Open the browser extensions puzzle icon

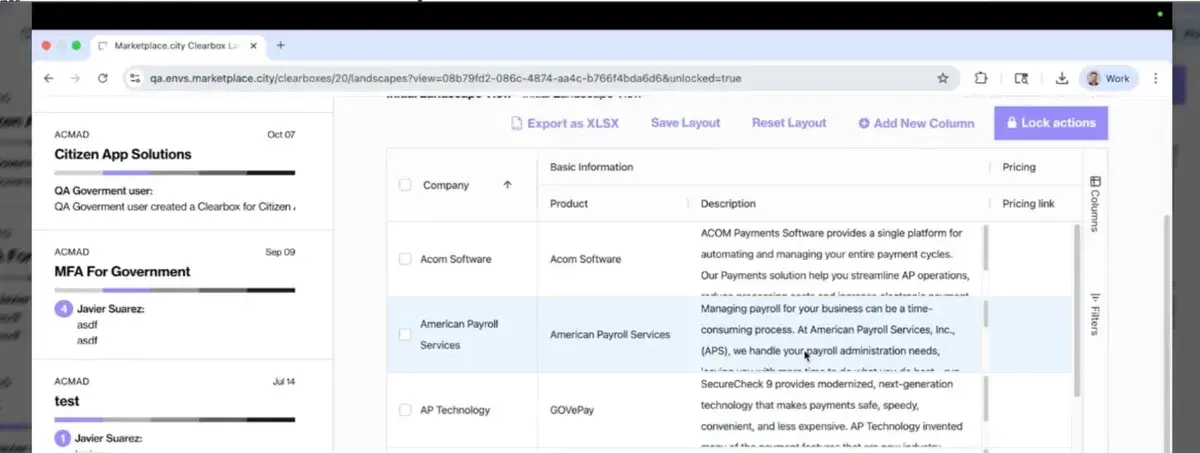[980, 78]
